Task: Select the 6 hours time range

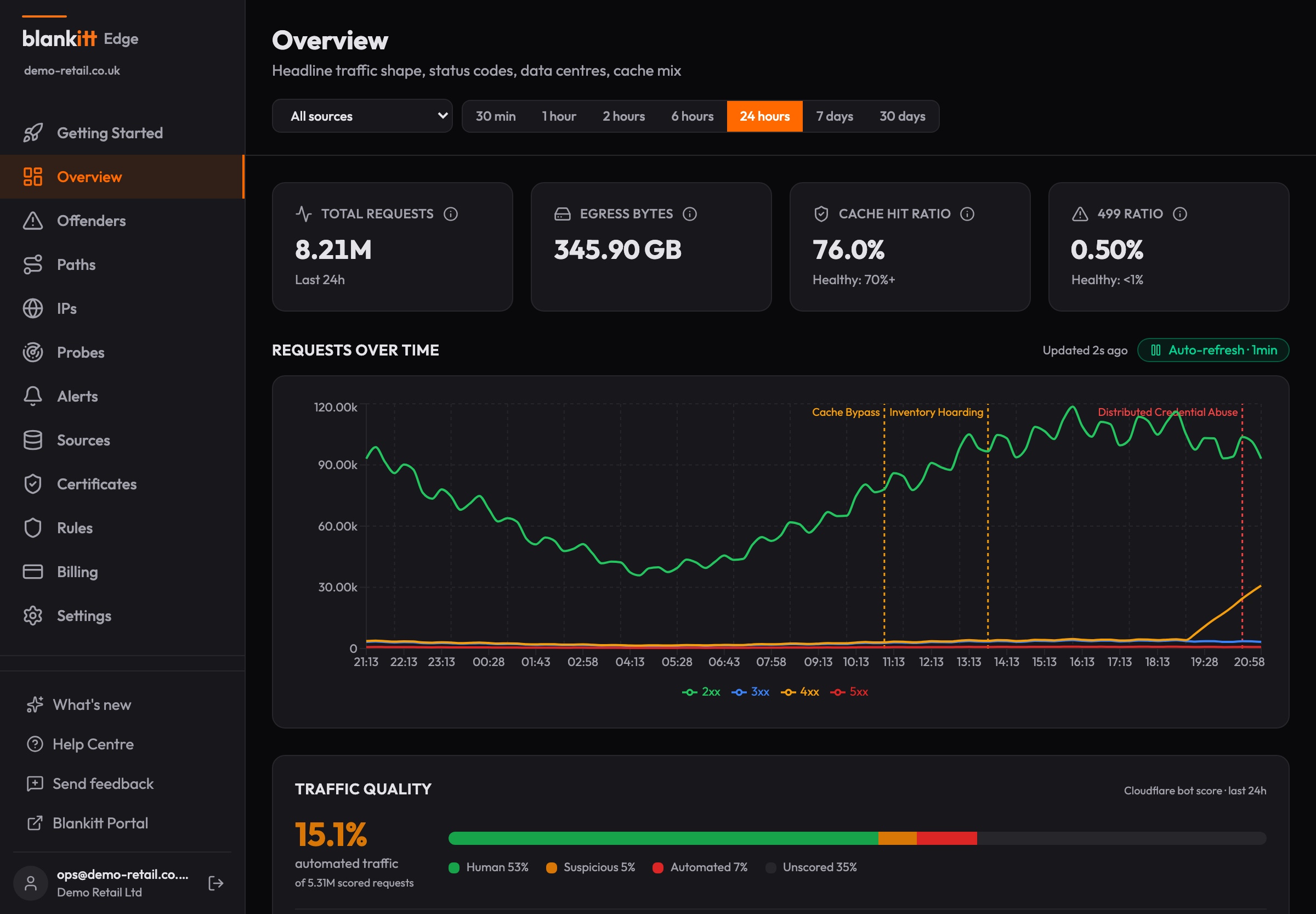Action: pos(692,116)
